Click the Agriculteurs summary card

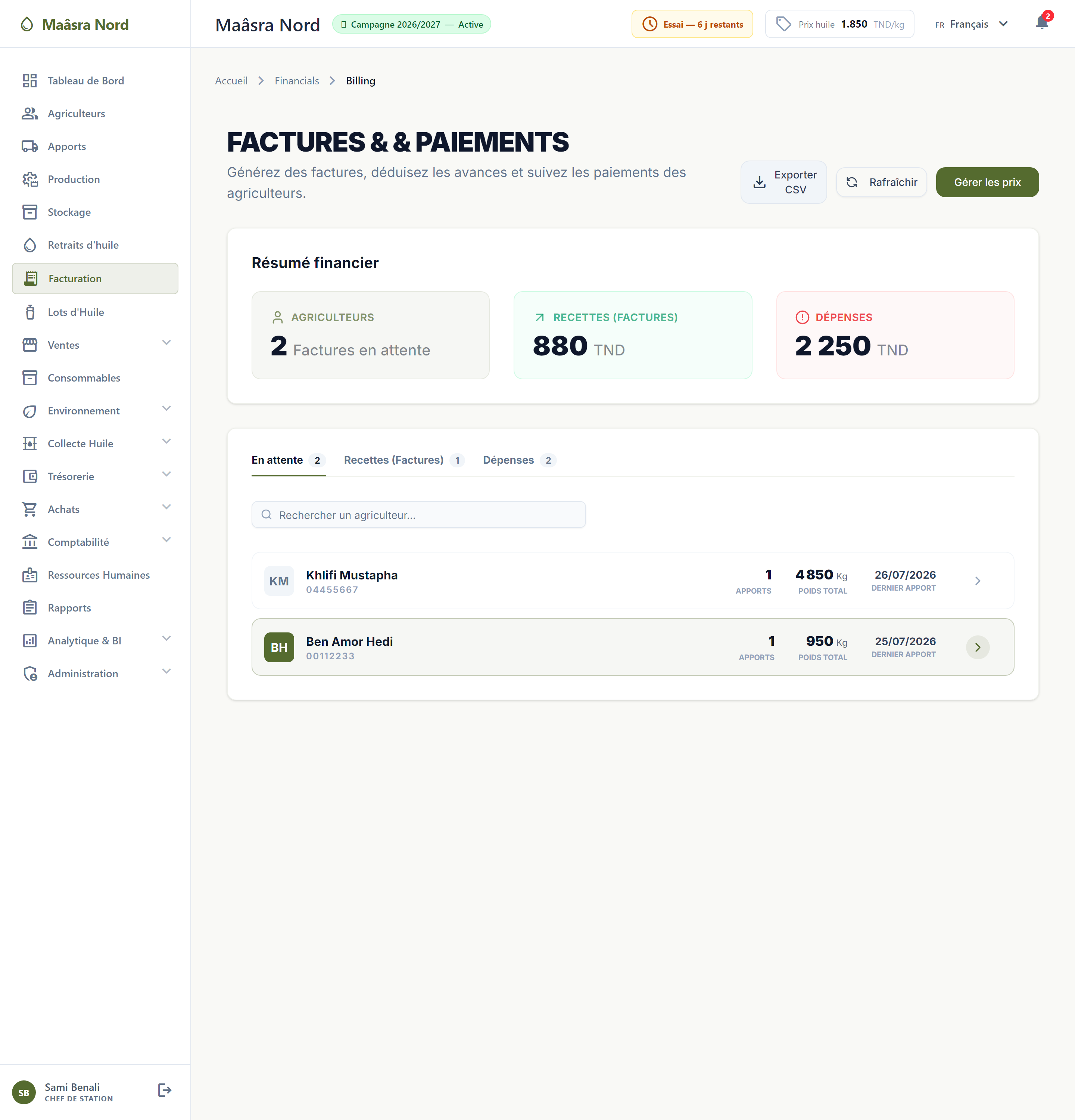(x=370, y=335)
